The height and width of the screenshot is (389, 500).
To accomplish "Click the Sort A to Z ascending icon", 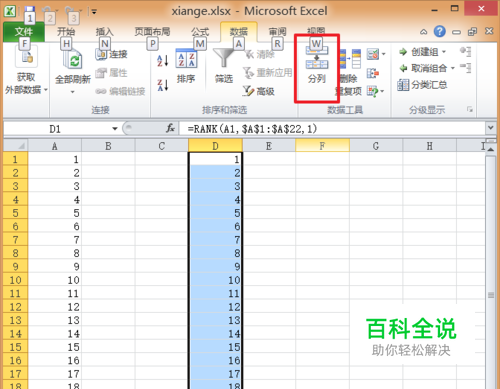I will point(163,61).
